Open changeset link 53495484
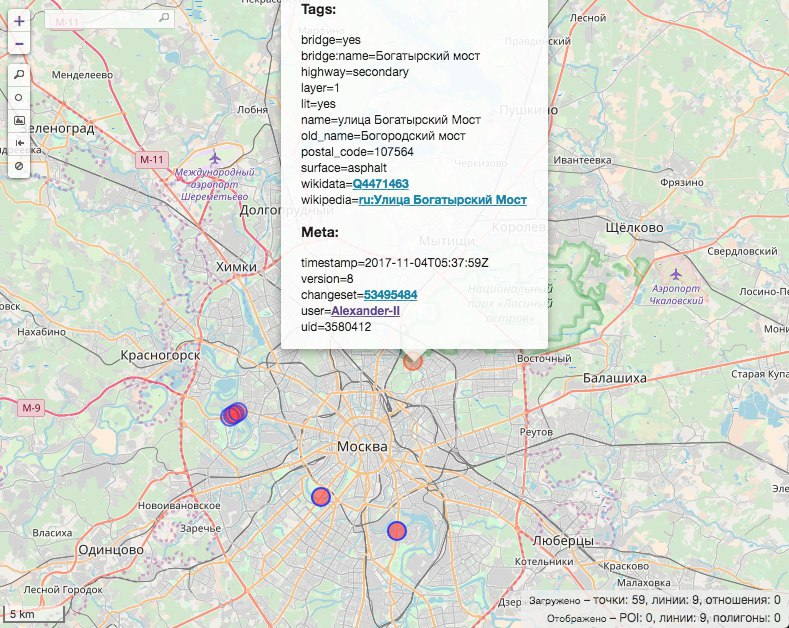 pos(390,295)
